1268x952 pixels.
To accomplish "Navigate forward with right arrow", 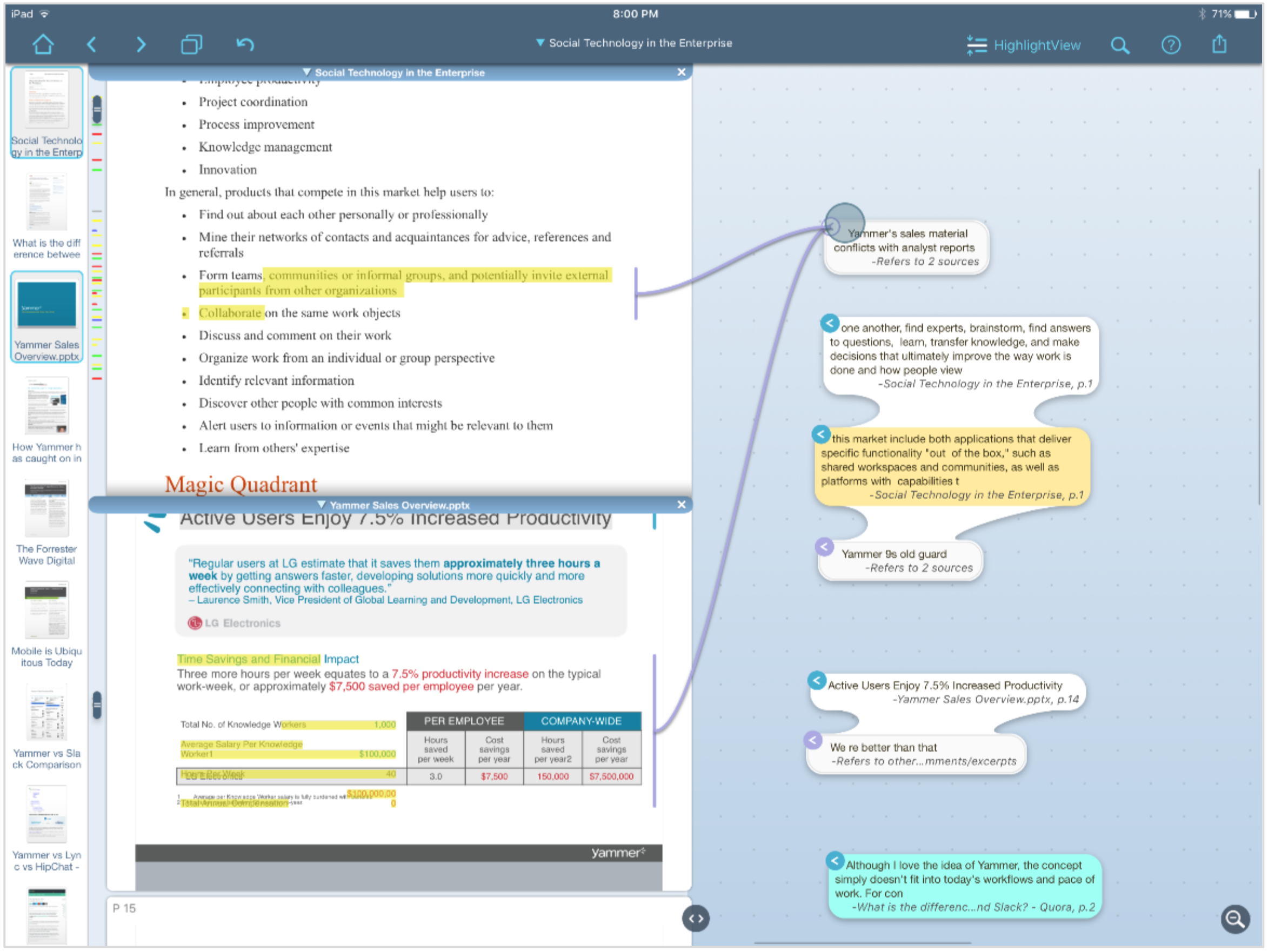I will pyautogui.click(x=141, y=44).
